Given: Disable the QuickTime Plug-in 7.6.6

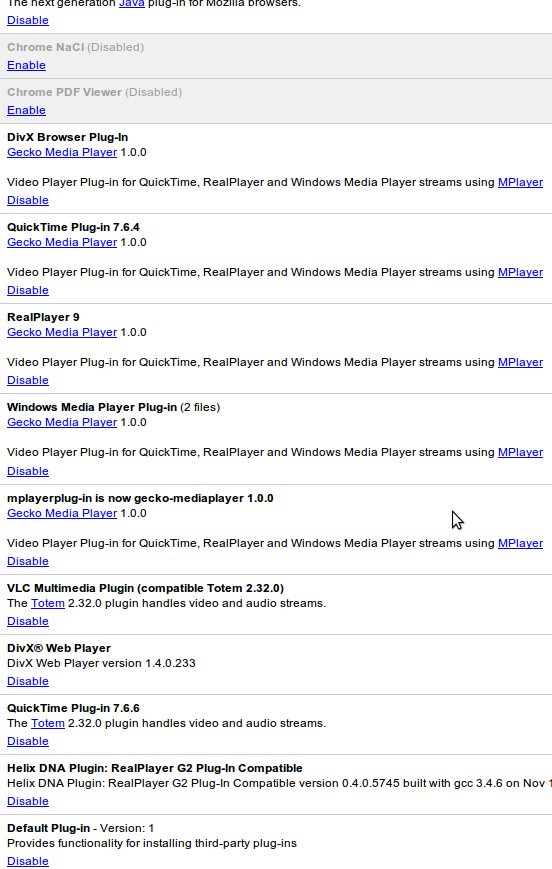Looking at the screenshot, I should pyautogui.click(x=28, y=742).
